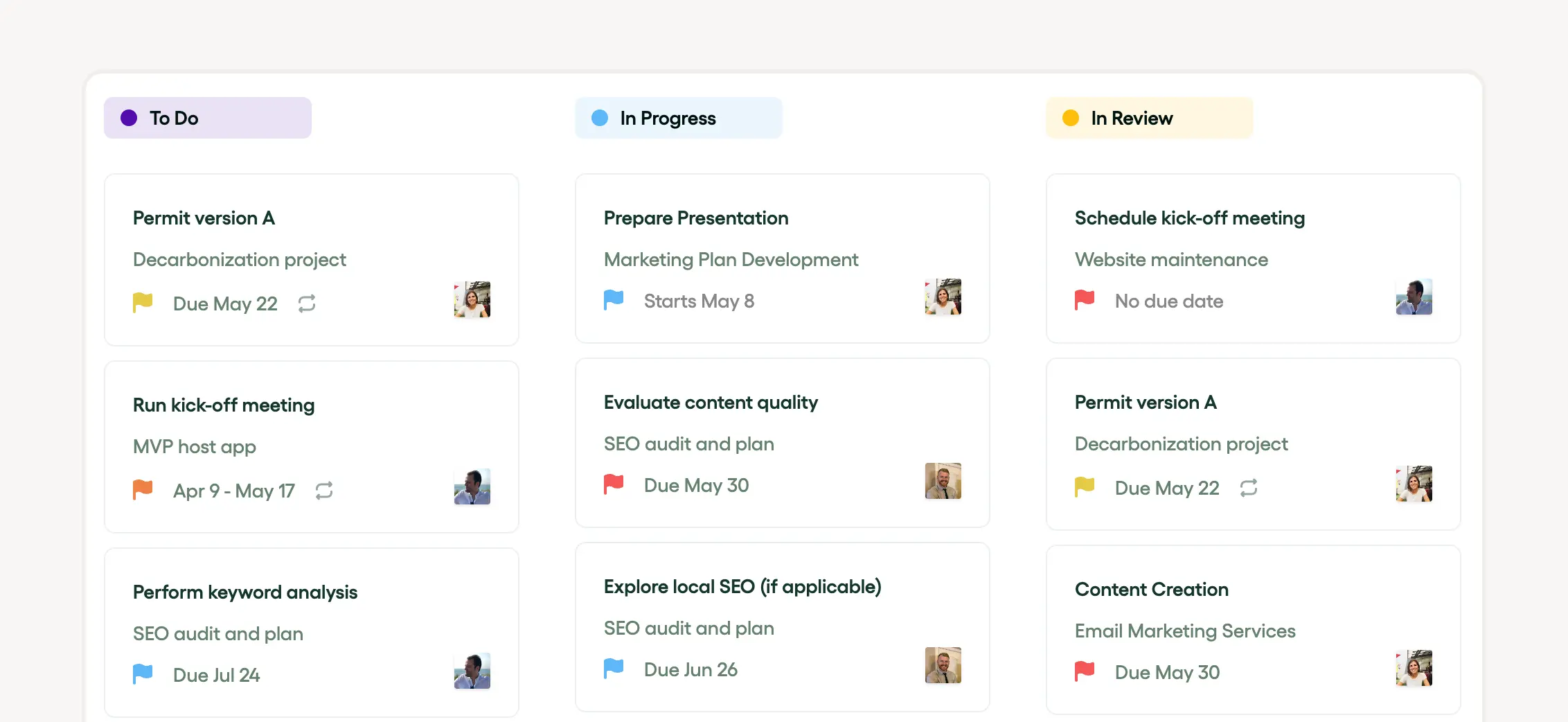
Task: Open assignee avatar on To Do Permit version A
Action: coord(472,299)
